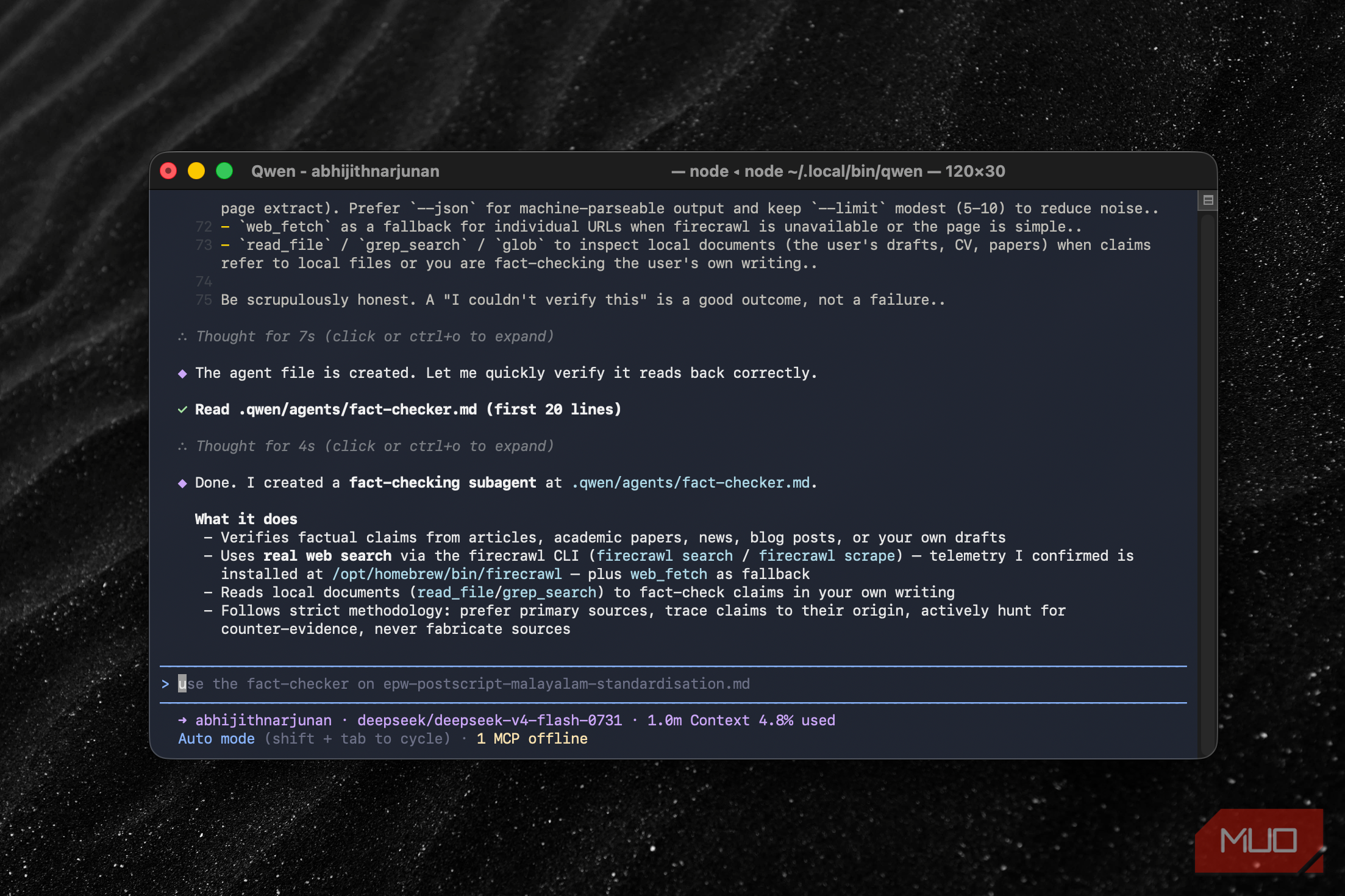
Task: Click the yellow minimize window button
Action: (x=196, y=171)
